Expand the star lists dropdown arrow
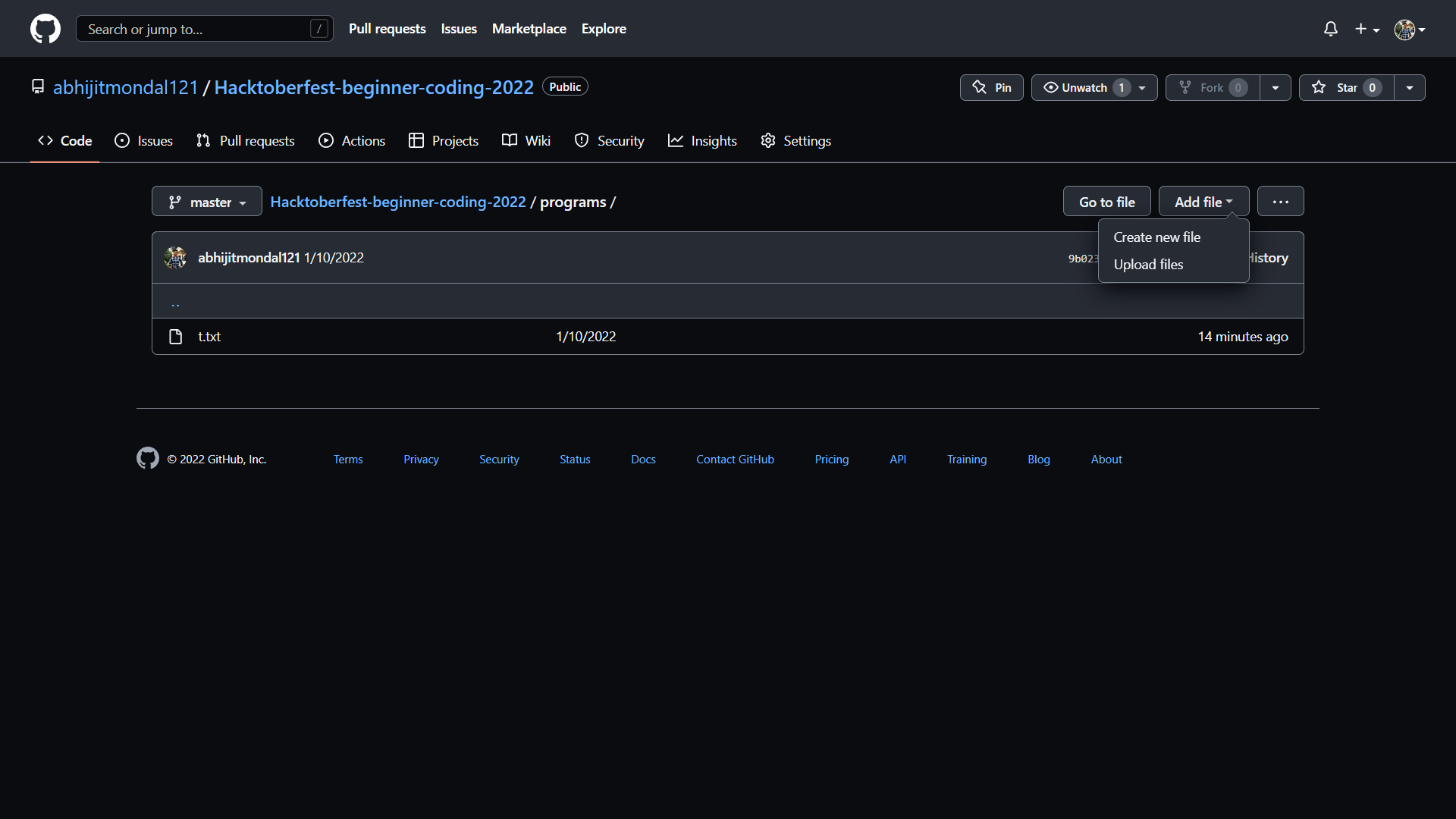Image resolution: width=1456 pixels, height=819 pixels. click(x=1410, y=87)
